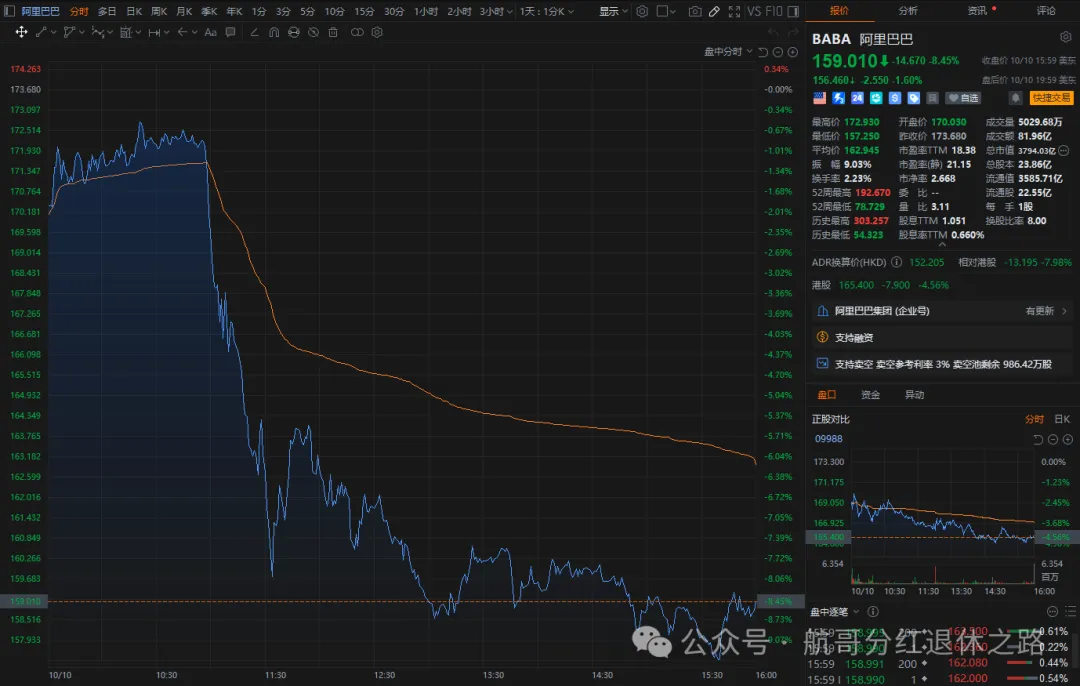Screen dimensions: 1080x686
Task: Set a price alert with bell icon
Action: tap(1015, 98)
